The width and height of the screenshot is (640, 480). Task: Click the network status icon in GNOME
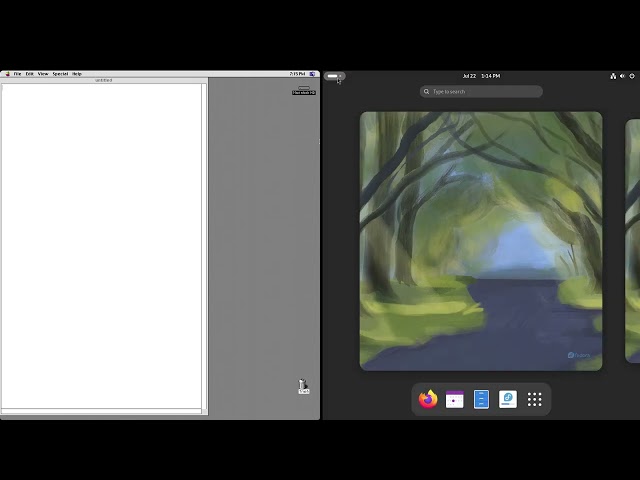point(613,76)
